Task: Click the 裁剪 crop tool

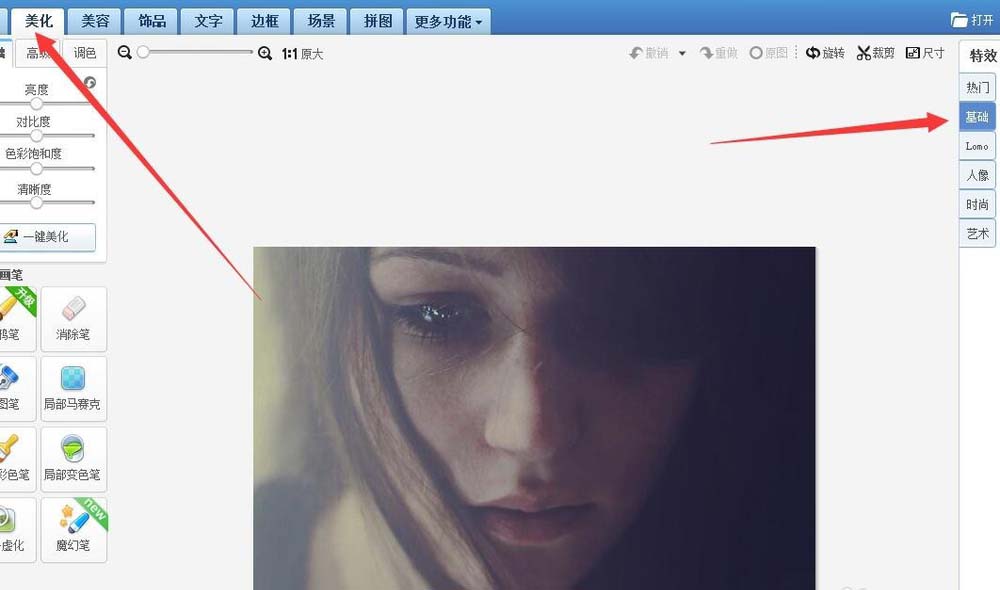Action: click(x=876, y=53)
